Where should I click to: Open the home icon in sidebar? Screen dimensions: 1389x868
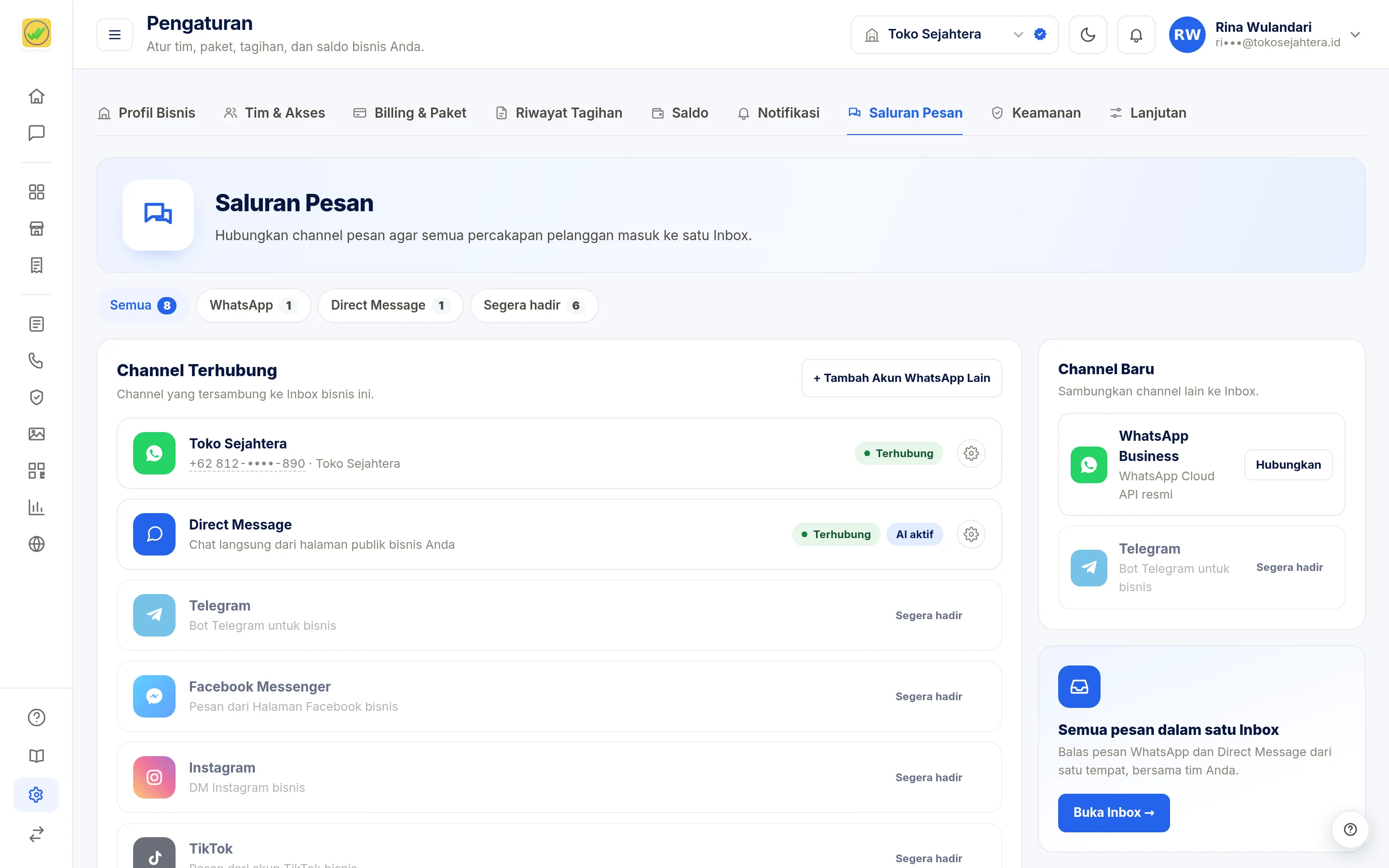[36, 96]
